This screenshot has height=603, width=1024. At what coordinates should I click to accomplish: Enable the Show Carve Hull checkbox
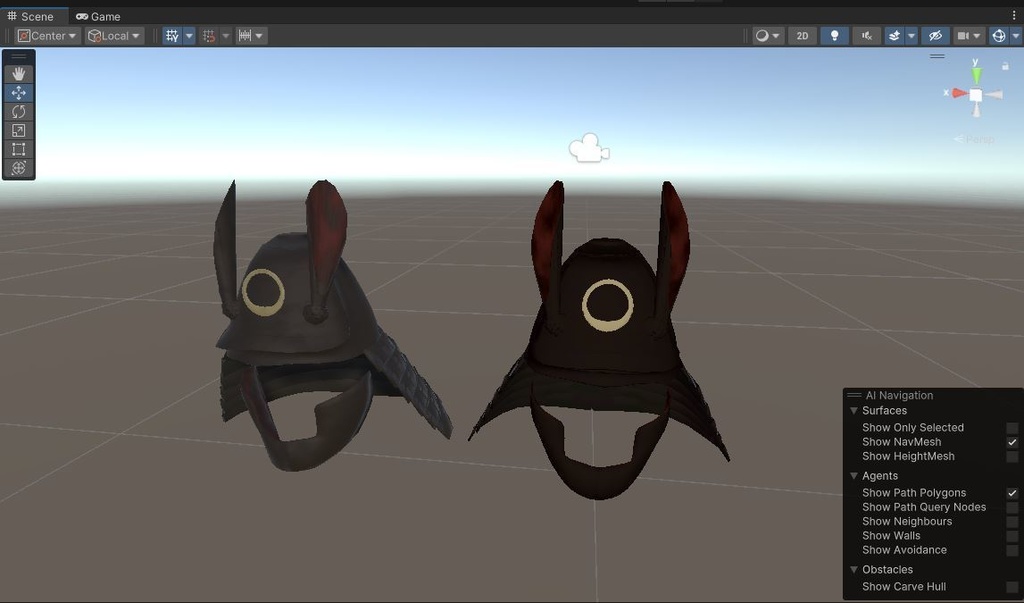1012,587
